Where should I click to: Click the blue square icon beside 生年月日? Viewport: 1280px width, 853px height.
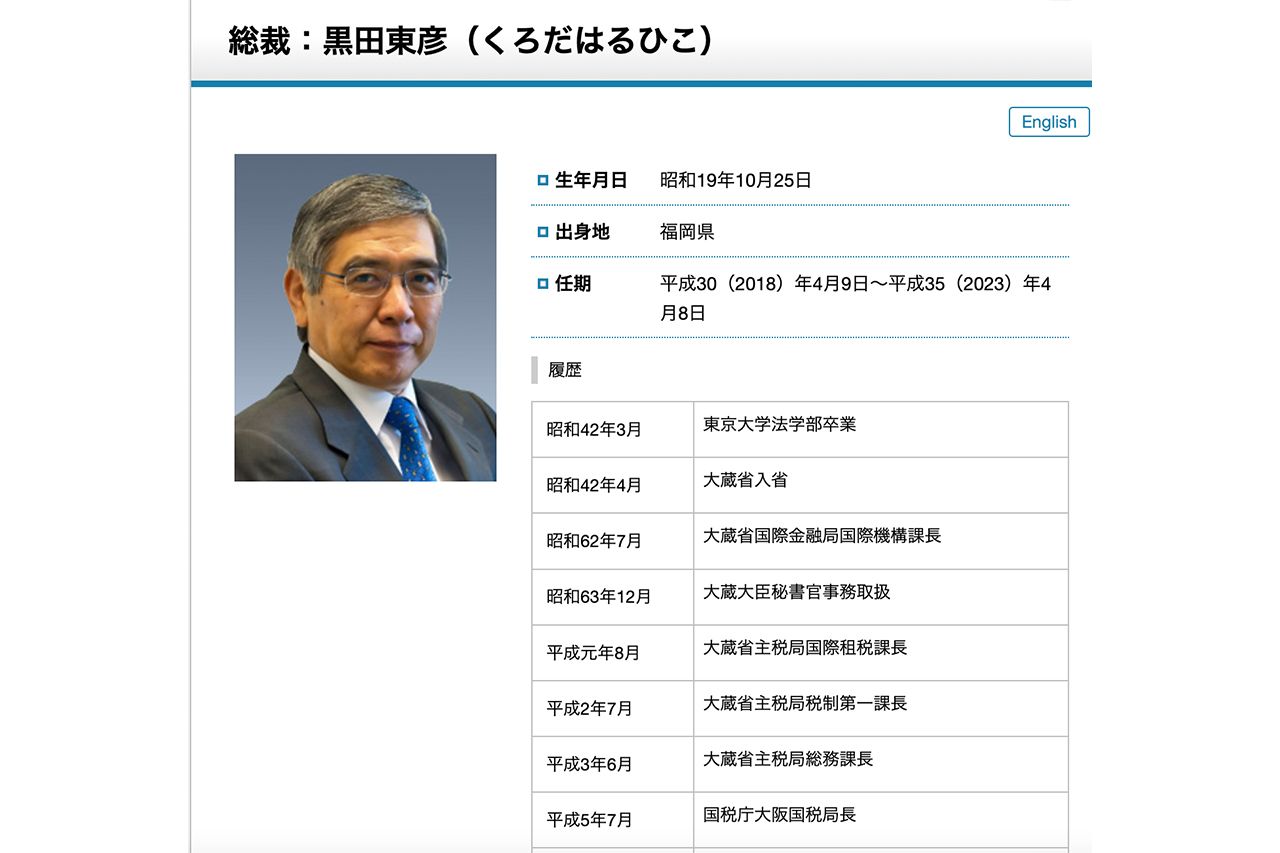click(x=541, y=180)
